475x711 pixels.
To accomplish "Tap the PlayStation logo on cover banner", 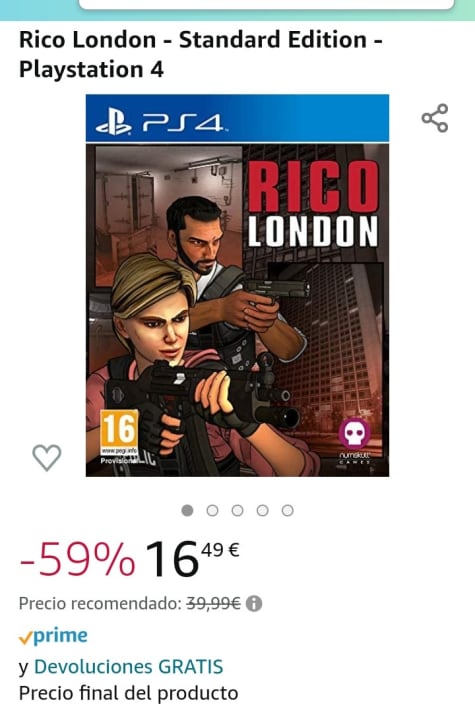I will (x=113, y=122).
